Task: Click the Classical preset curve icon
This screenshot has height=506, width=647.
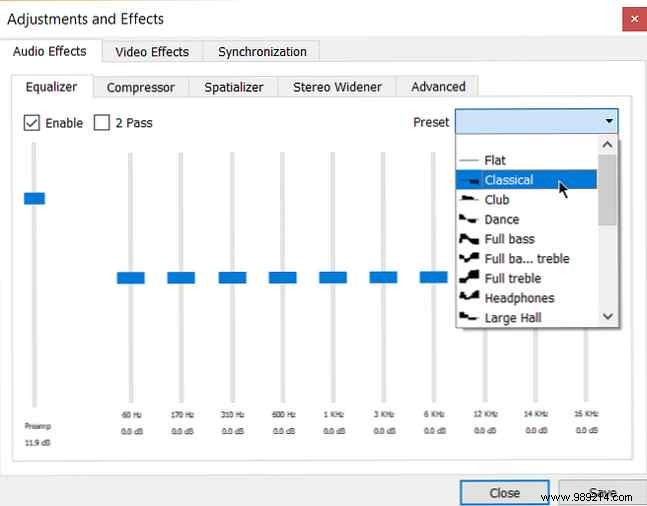Action: point(469,180)
